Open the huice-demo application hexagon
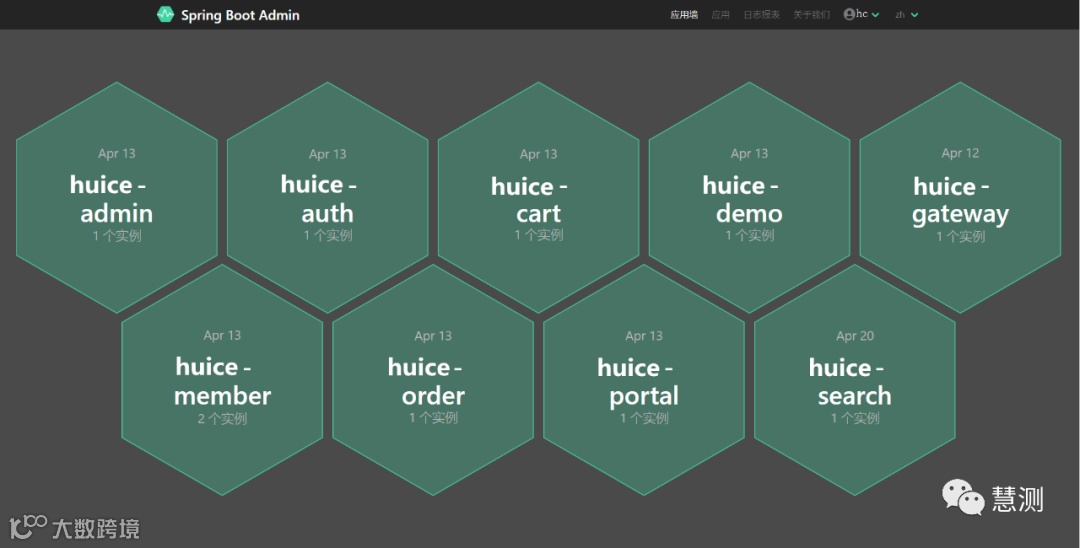 [x=749, y=198]
